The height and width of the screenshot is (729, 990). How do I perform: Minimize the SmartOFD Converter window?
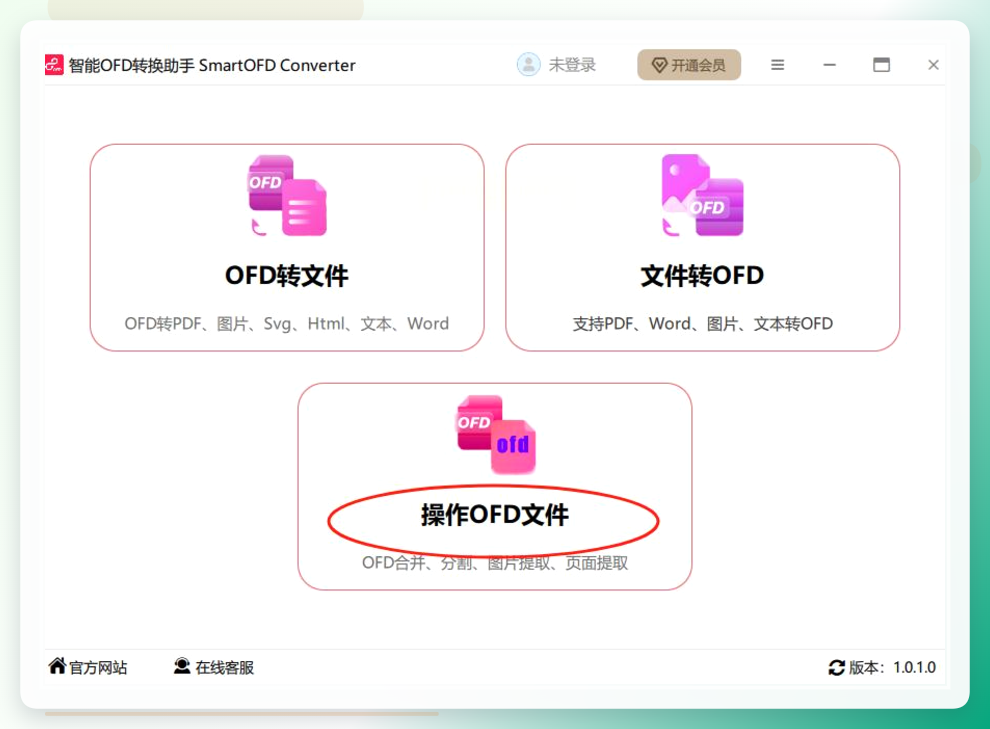point(830,65)
